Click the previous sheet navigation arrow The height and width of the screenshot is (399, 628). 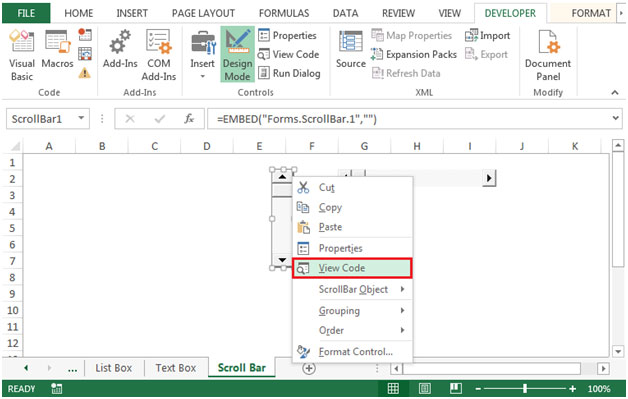point(26,368)
